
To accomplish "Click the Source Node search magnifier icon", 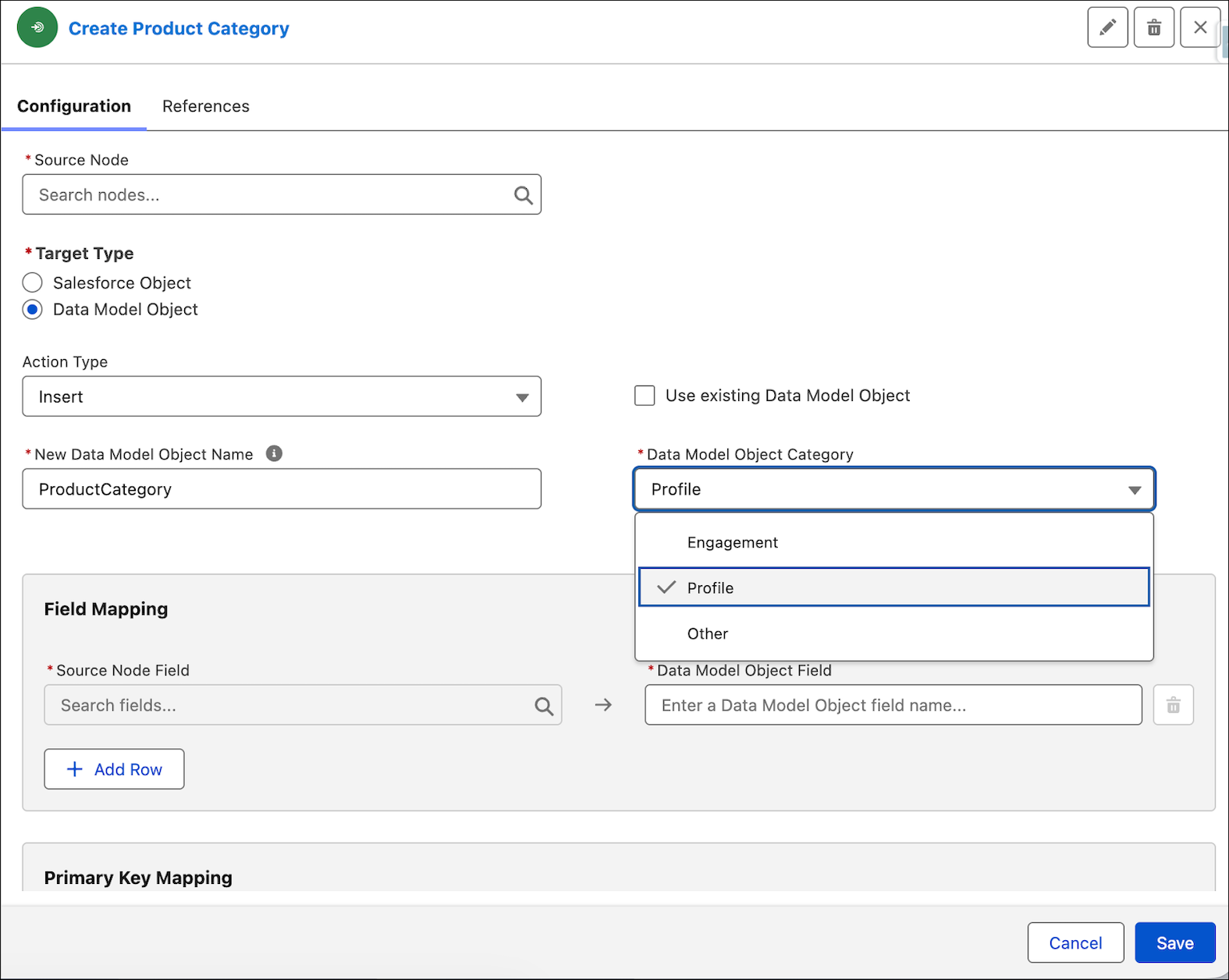I will [523, 195].
